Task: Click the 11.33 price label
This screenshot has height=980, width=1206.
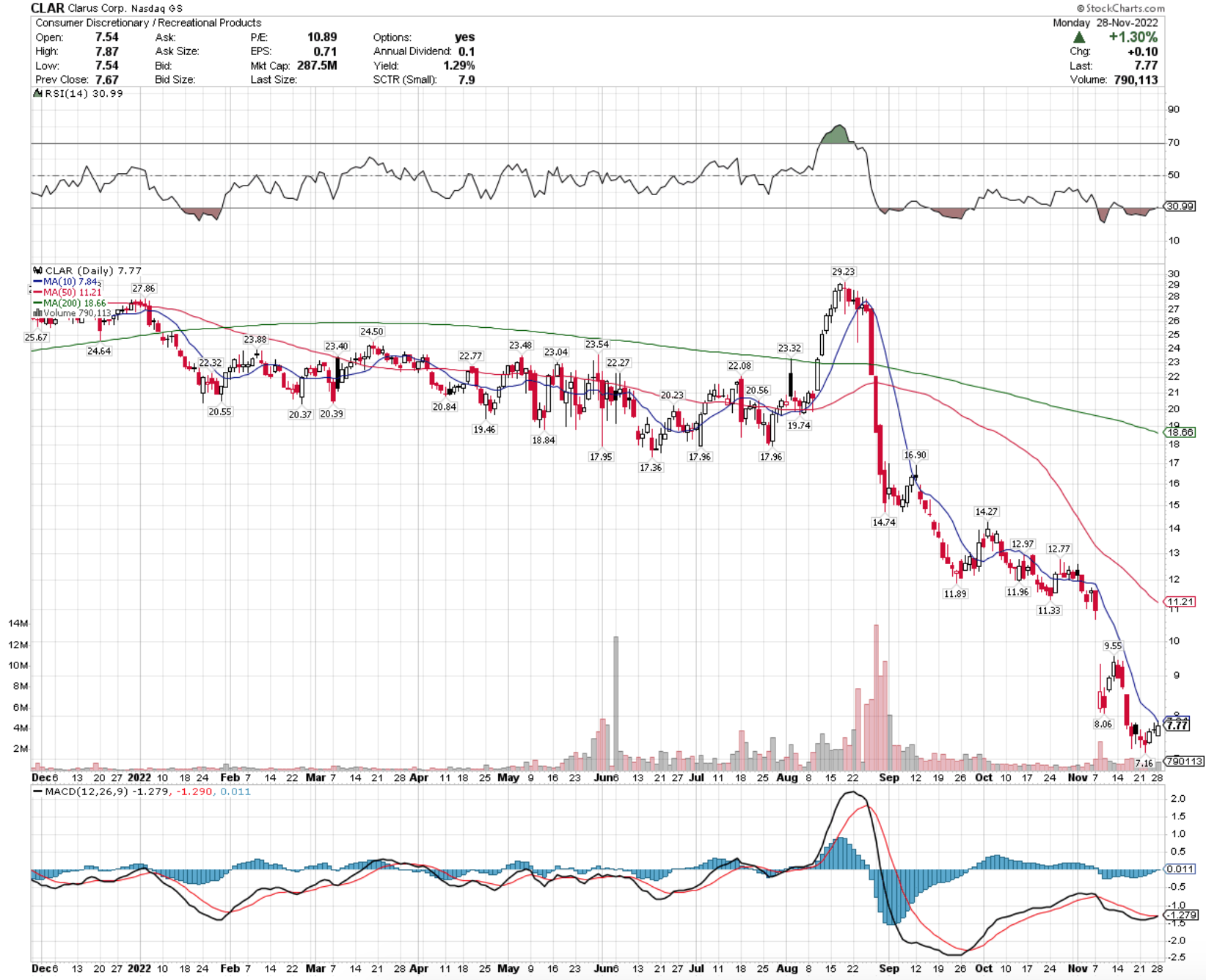Action: pyautogui.click(x=1049, y=610)
